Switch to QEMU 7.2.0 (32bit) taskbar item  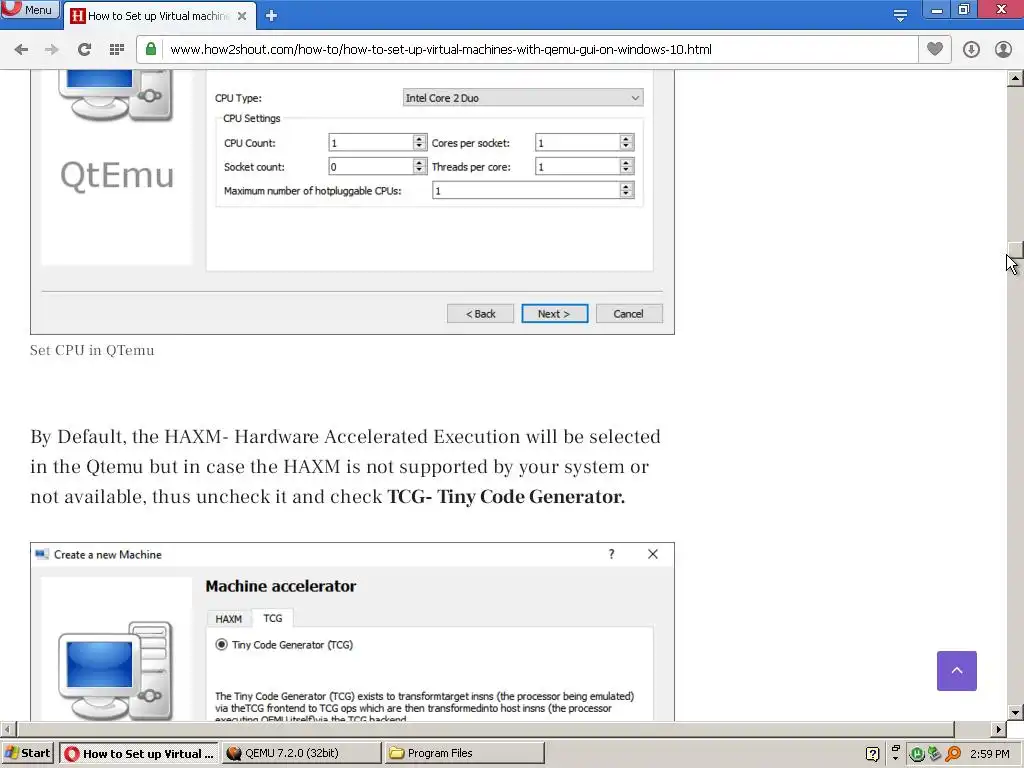(301, 753)
